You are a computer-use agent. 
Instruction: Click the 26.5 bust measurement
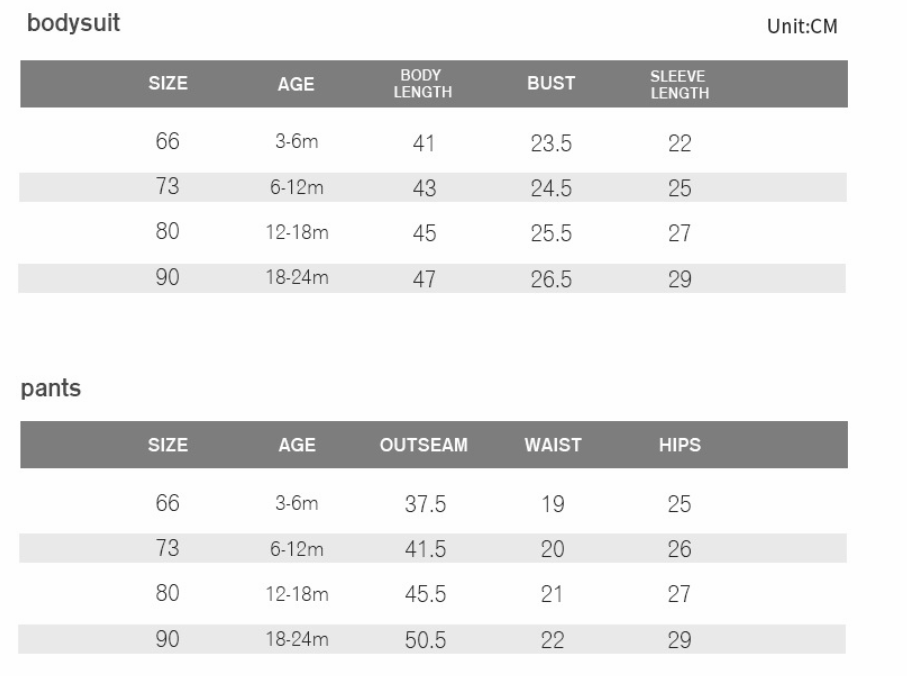point(551,280)
